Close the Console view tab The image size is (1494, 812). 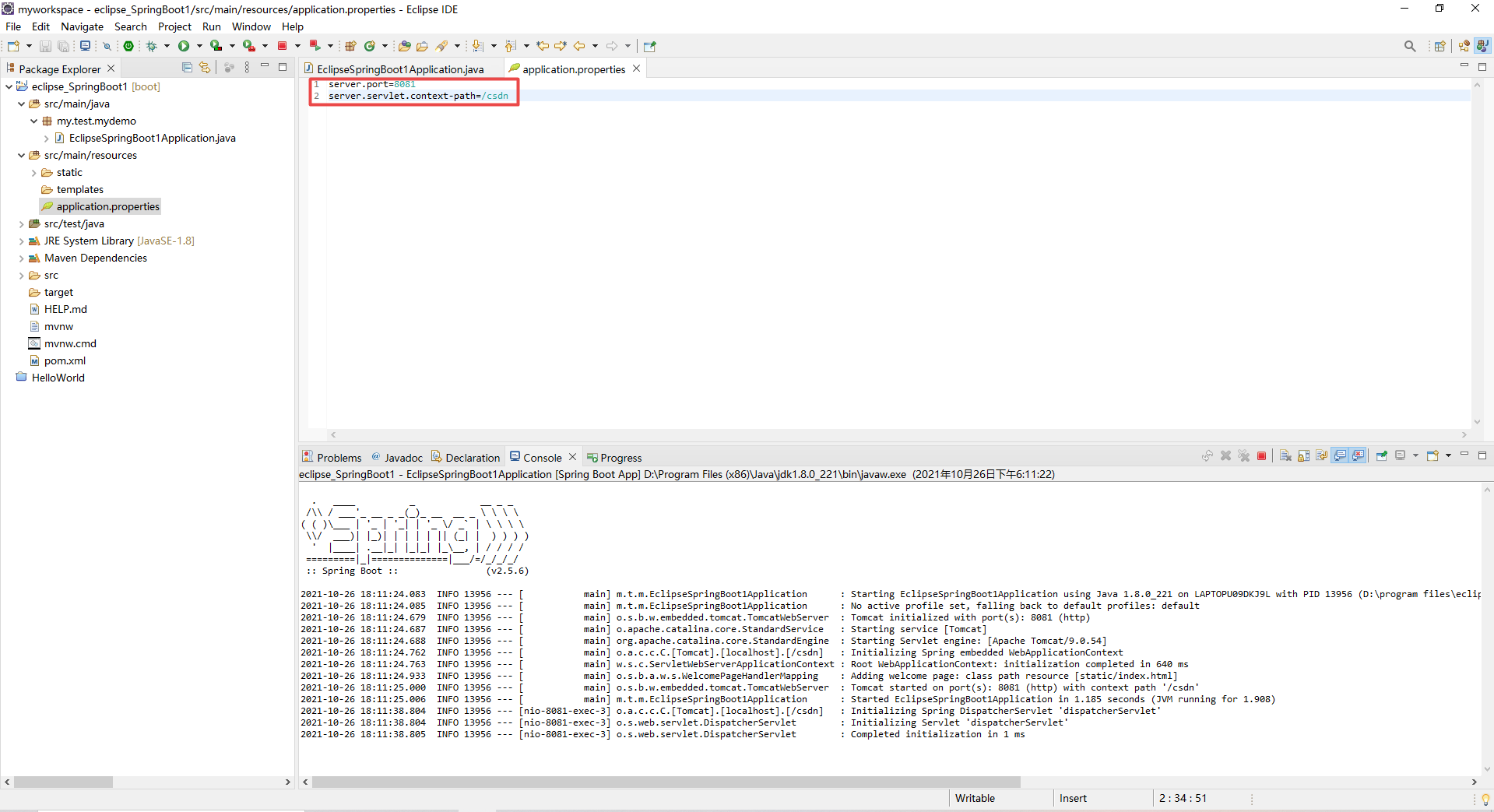point(572,457)
